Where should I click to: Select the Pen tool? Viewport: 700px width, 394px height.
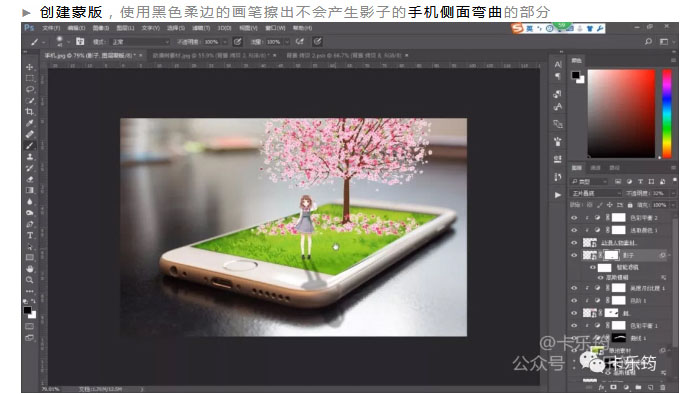pyautogui.click(x=29, y=224)
